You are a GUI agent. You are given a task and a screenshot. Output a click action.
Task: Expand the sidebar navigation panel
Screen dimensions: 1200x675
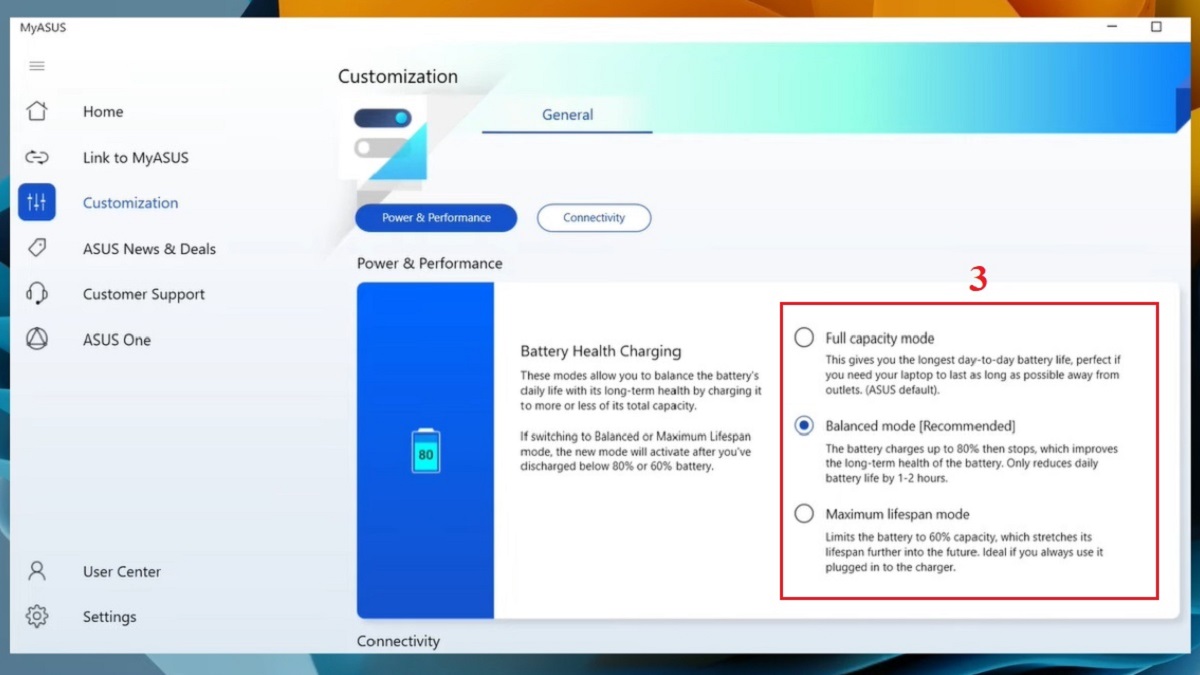click(37, 66)
